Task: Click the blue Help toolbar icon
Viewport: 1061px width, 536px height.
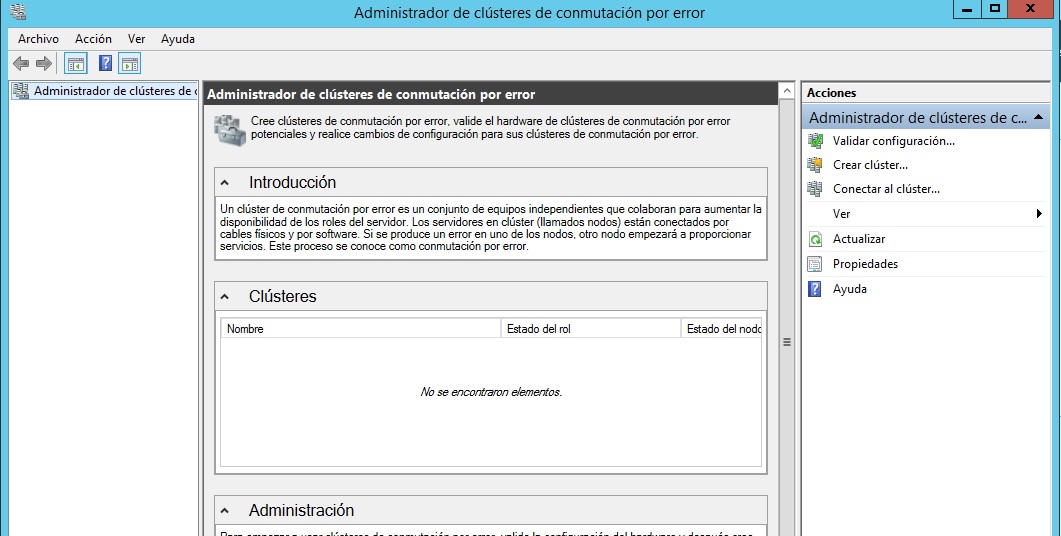Action: (105, 64)
